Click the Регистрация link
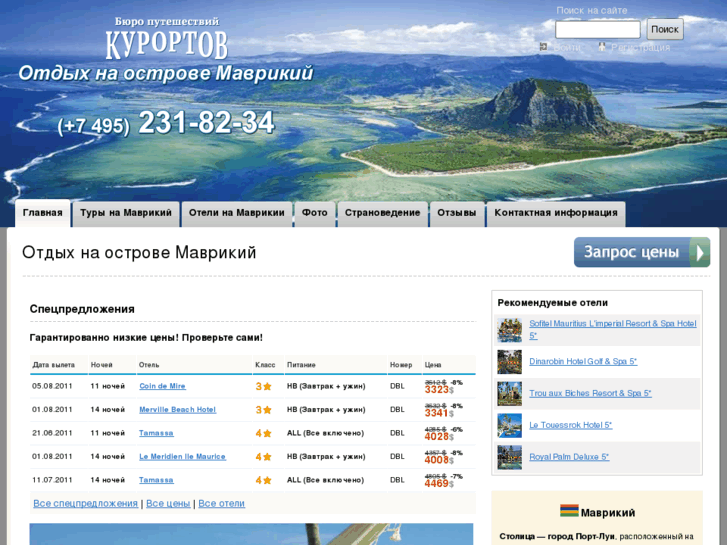Viewport: 727px width, 545px height. 640,47
